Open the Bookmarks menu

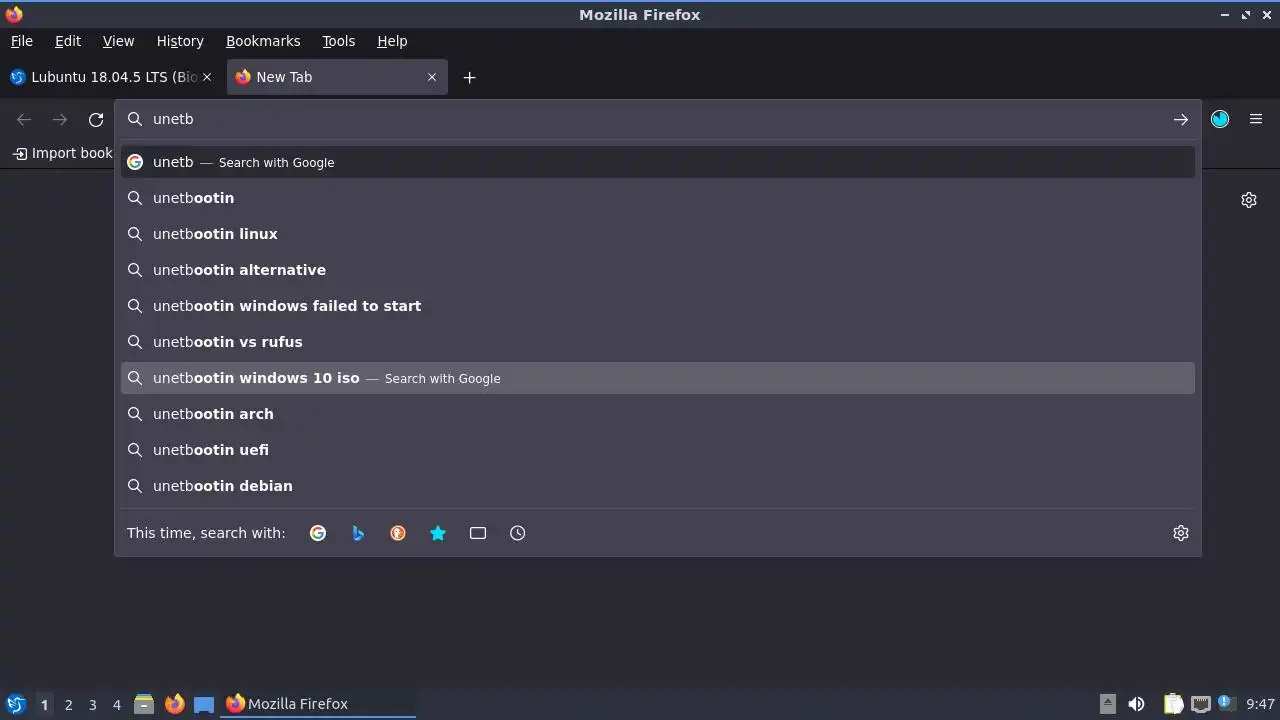[263, 41]
